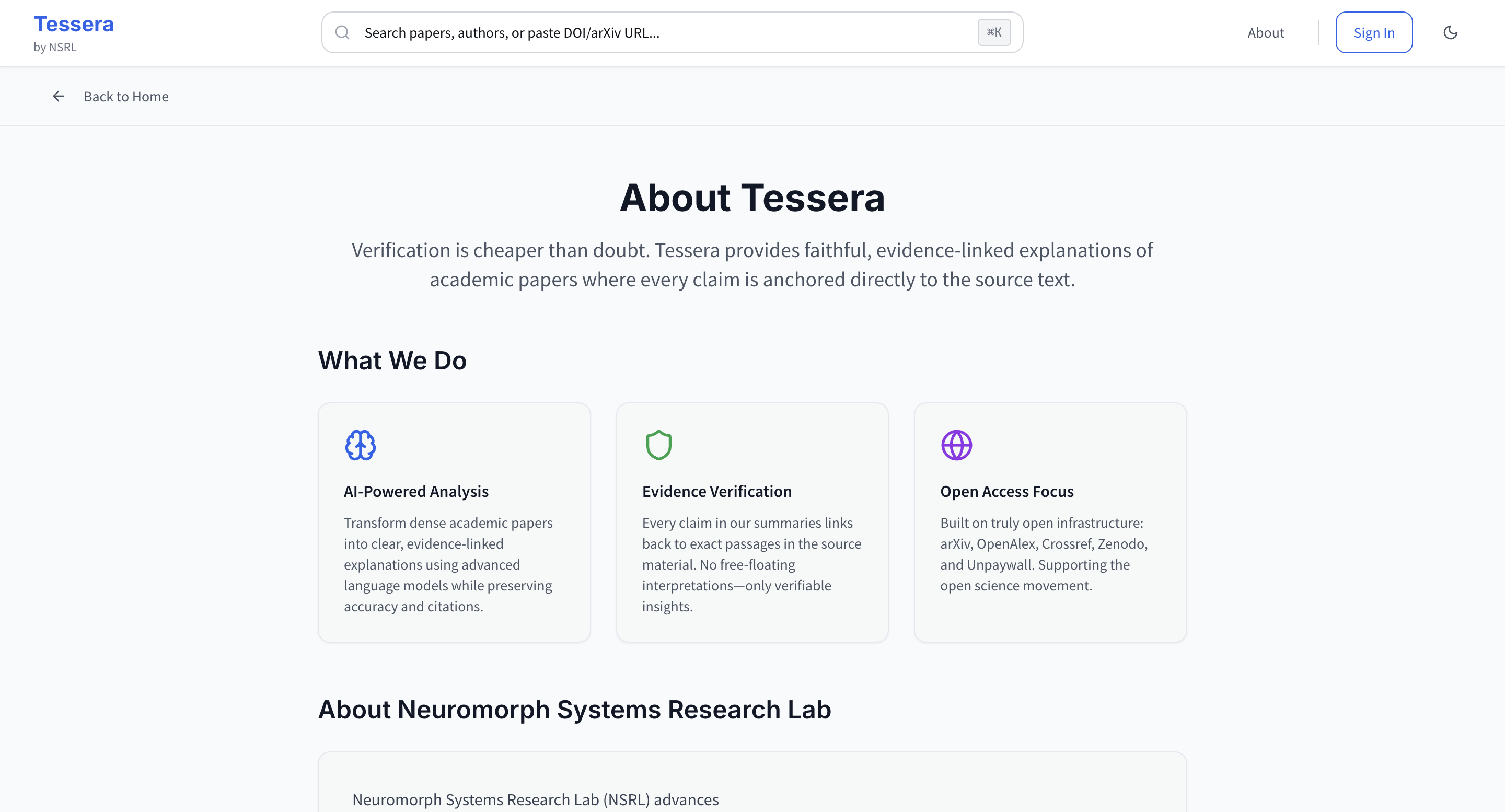Image resolution: width=1505 pixels, height=812 pixels.
Task: Click 'Every claim in our summaries' description
Action: 751,564
